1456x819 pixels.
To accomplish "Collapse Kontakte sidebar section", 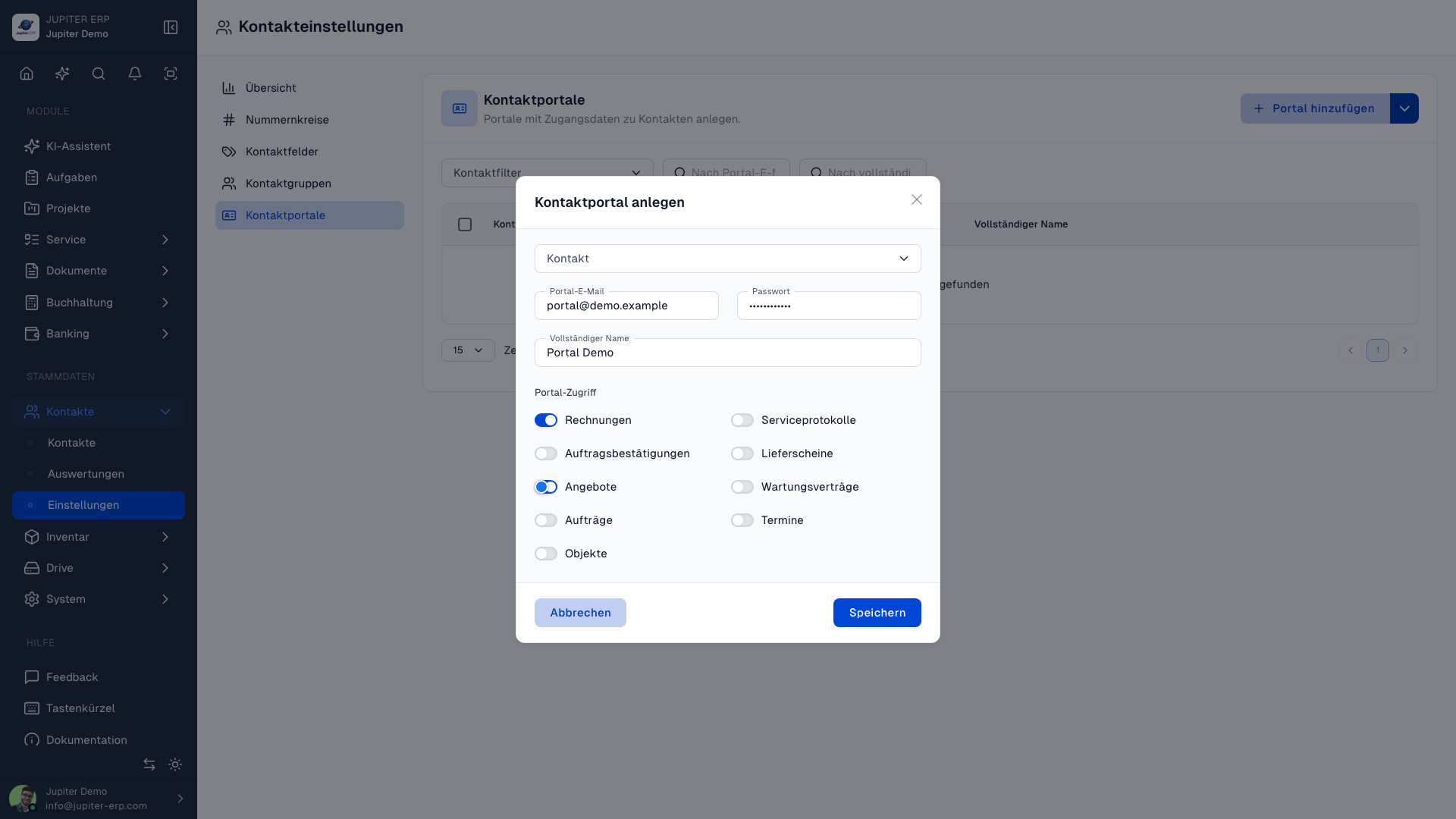I will (x=99, y=412).
